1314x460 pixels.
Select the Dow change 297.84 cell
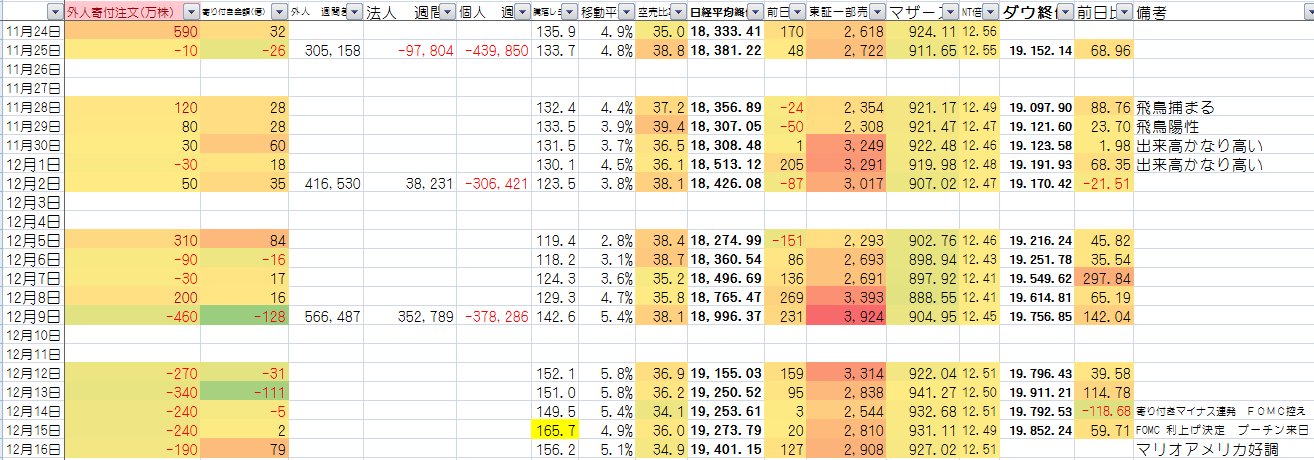point(1103,278)
